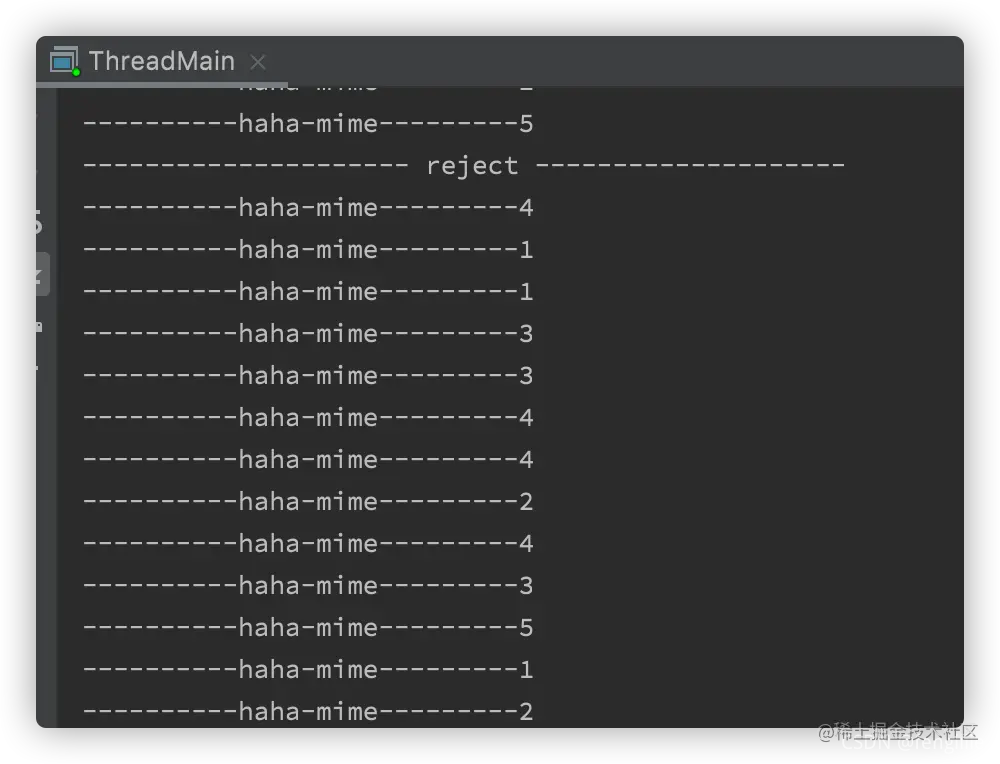Toggle the highlighted scroll-to-end sidebar button
Screen dimensions: 1000x764
coord(42,274)
